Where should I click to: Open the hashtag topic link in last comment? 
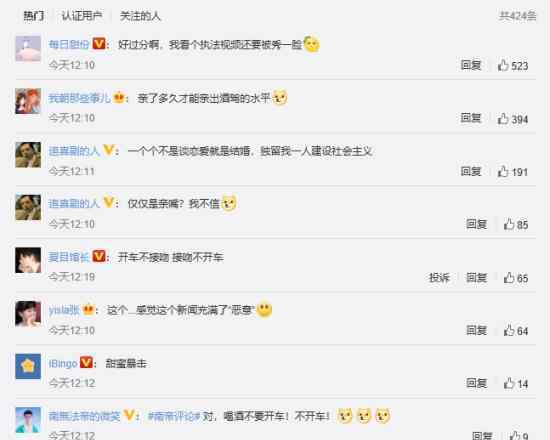tap(174, 416)
